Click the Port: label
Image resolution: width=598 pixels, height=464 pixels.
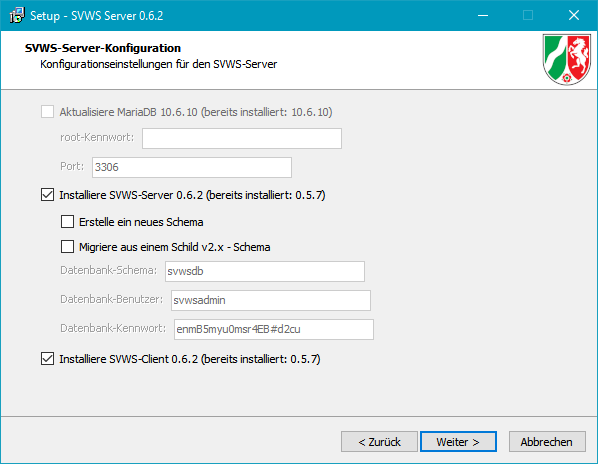click(72, 166)
